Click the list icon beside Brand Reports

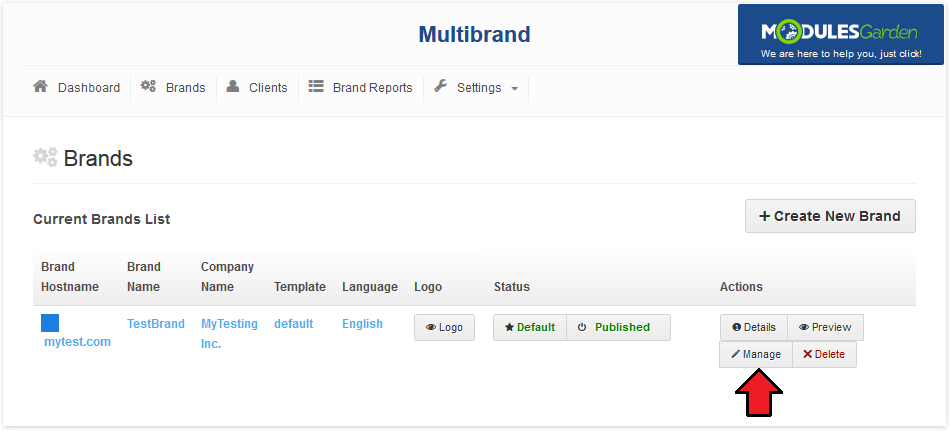[x=316, y=86]
